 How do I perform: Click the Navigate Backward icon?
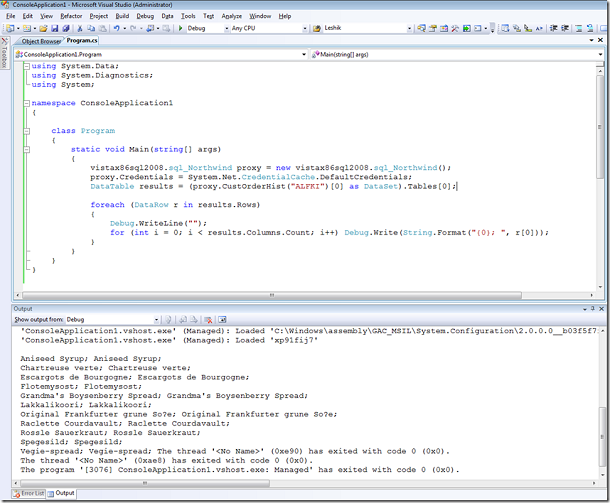[x=150, y=28]
